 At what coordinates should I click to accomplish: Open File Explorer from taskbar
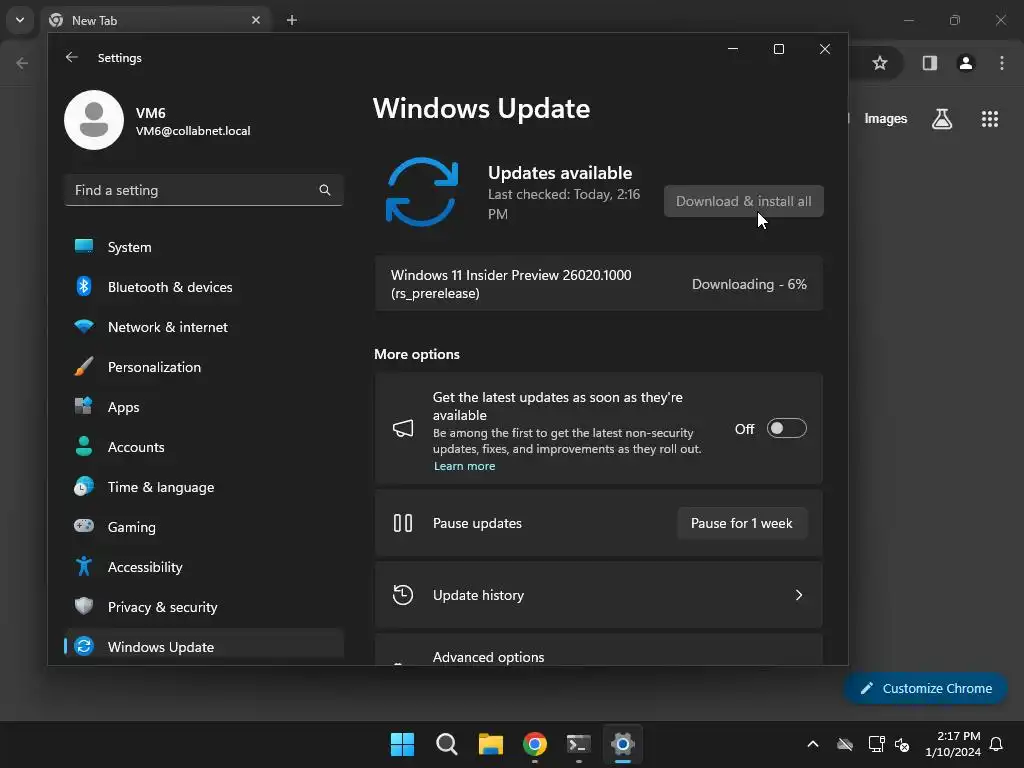(x=490, y=744)
